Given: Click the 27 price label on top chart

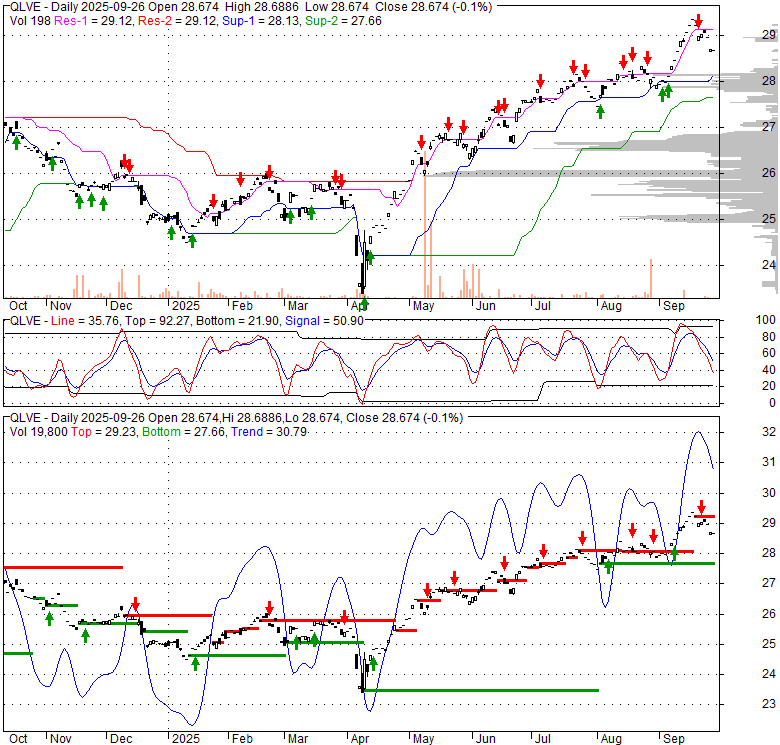Looking at the screenshot, I should (769, 127).
